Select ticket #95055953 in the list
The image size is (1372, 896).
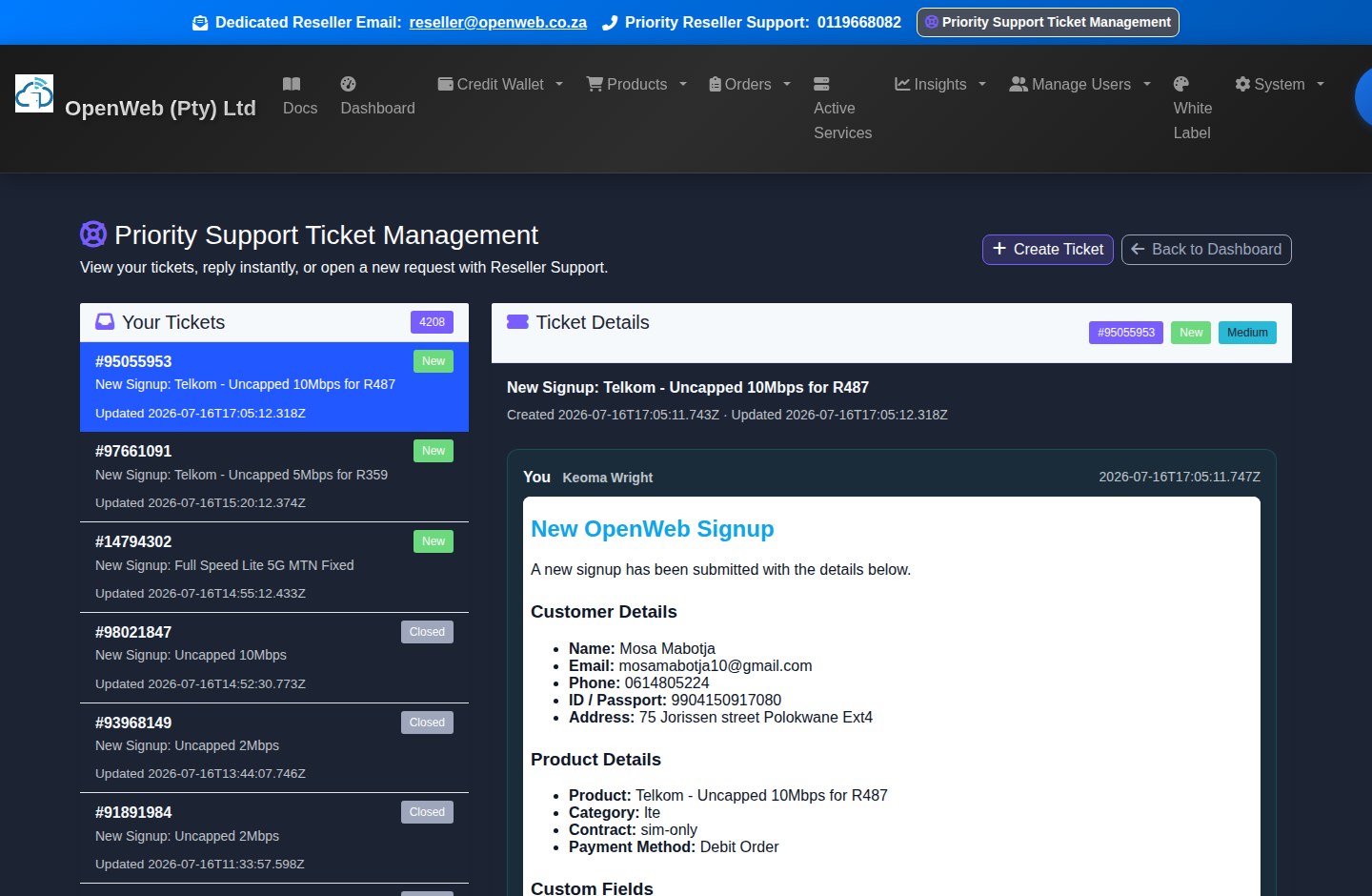pos(274,387)
